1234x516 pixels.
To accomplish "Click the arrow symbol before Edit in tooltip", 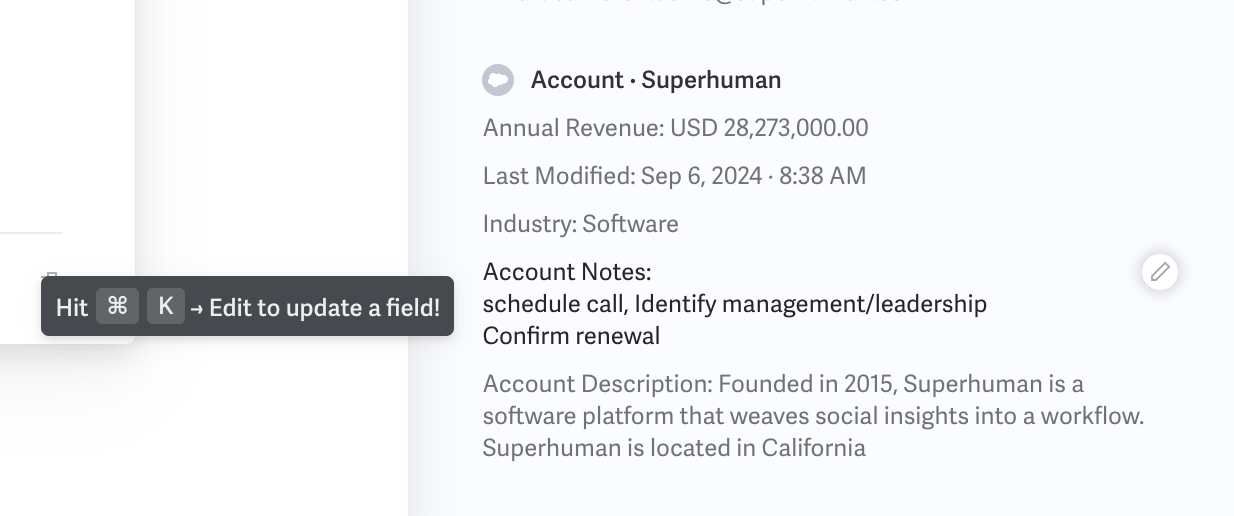I will point(196,308).
